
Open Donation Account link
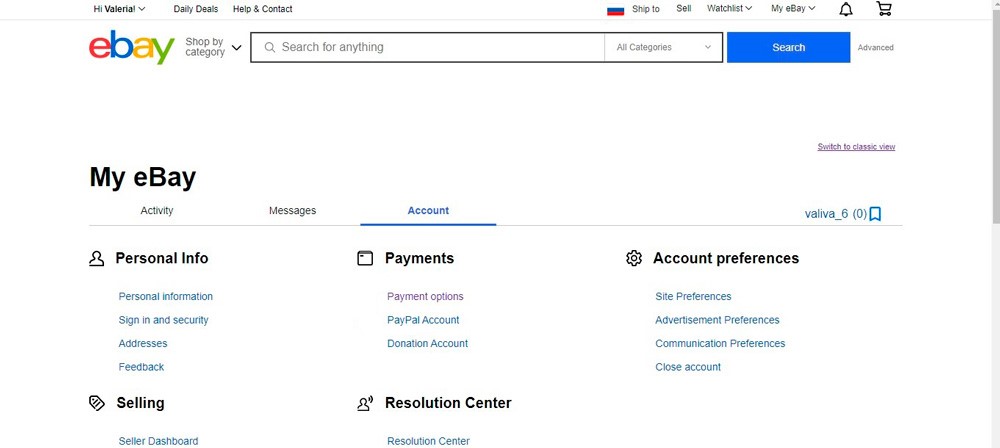(427, 343)
